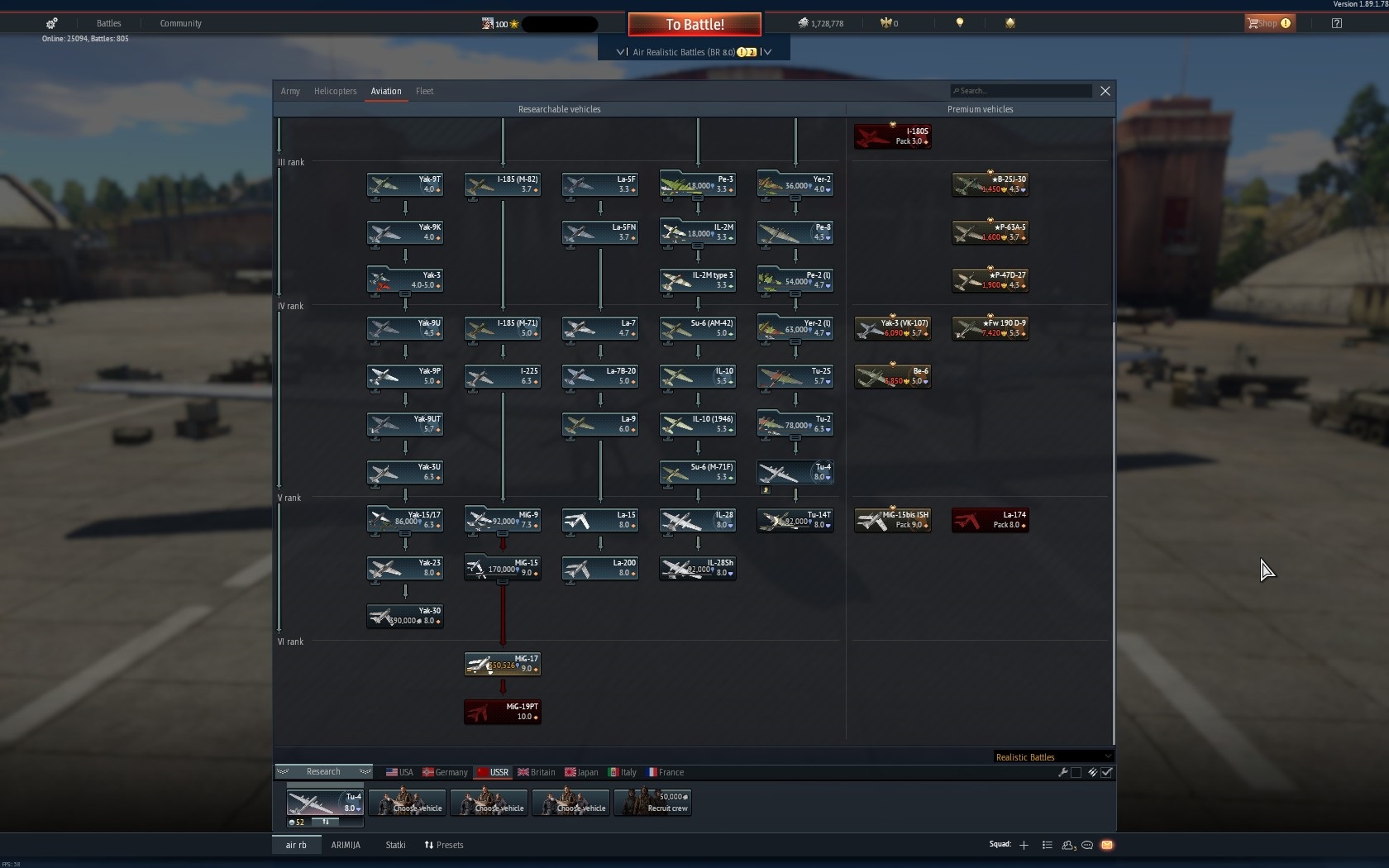Viewport: 1389px width, 868px height.
Task: Select the Yer-2 rank III card
Action: (x=795, y=184)
